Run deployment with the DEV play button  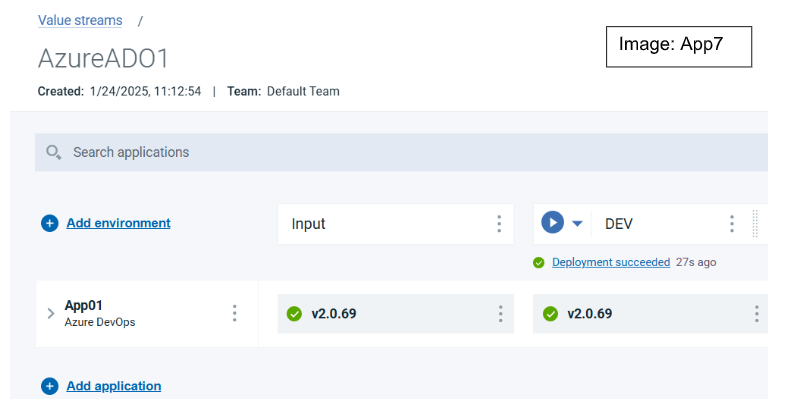(552, 223)
